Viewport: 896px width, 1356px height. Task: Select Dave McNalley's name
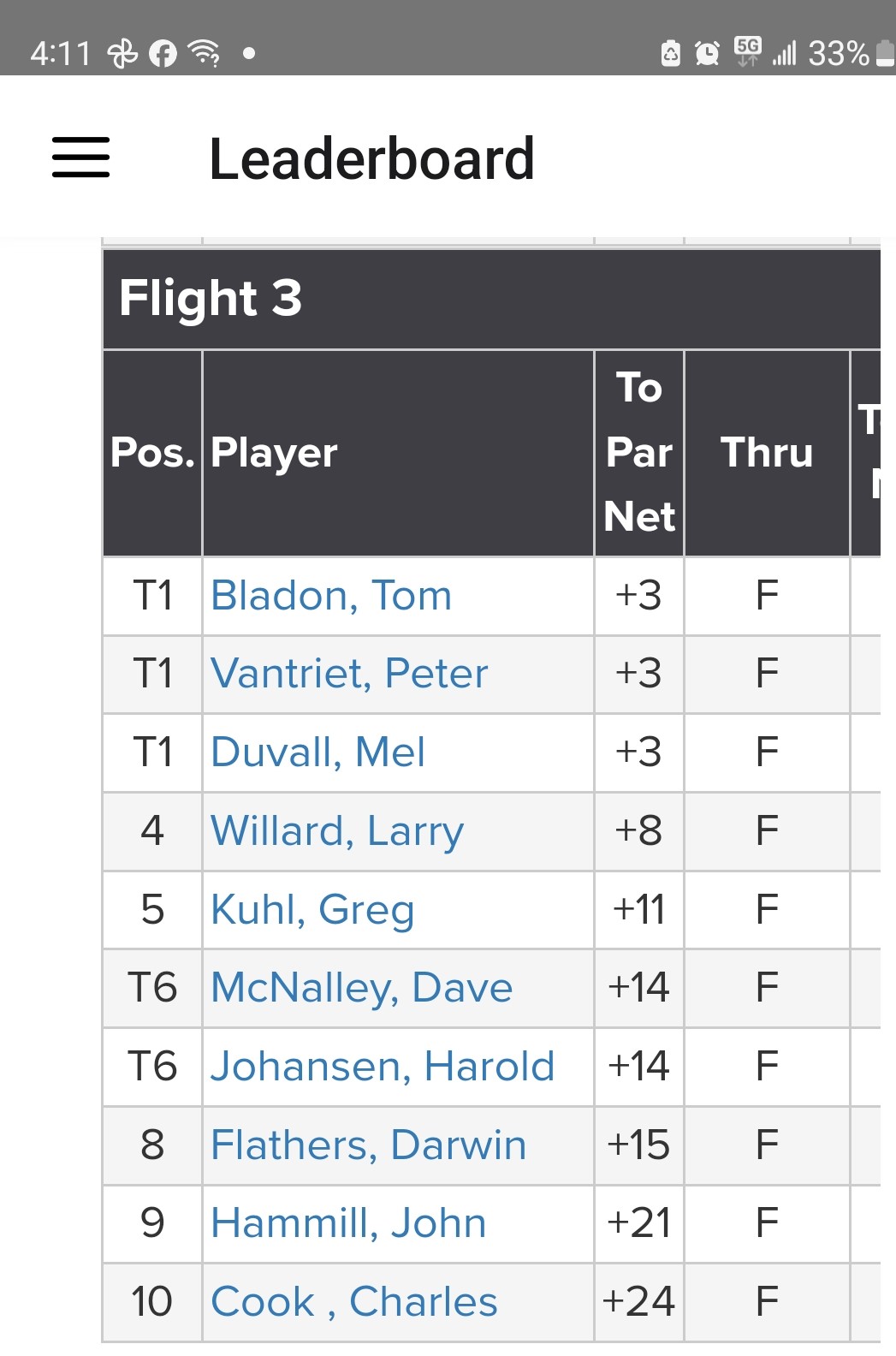(x=361, y=988)
